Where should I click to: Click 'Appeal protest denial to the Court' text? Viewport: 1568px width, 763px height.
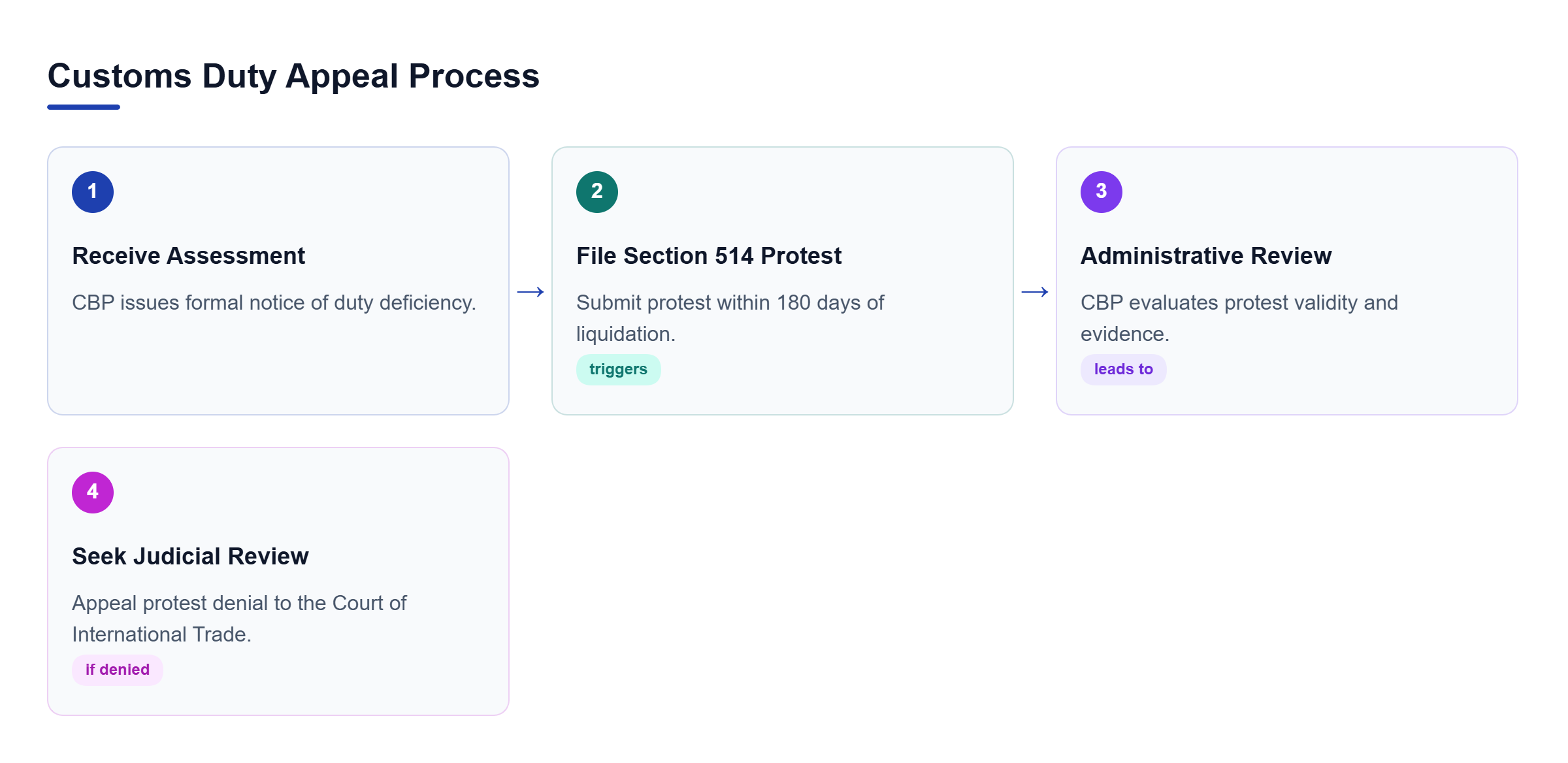point(239,619)
